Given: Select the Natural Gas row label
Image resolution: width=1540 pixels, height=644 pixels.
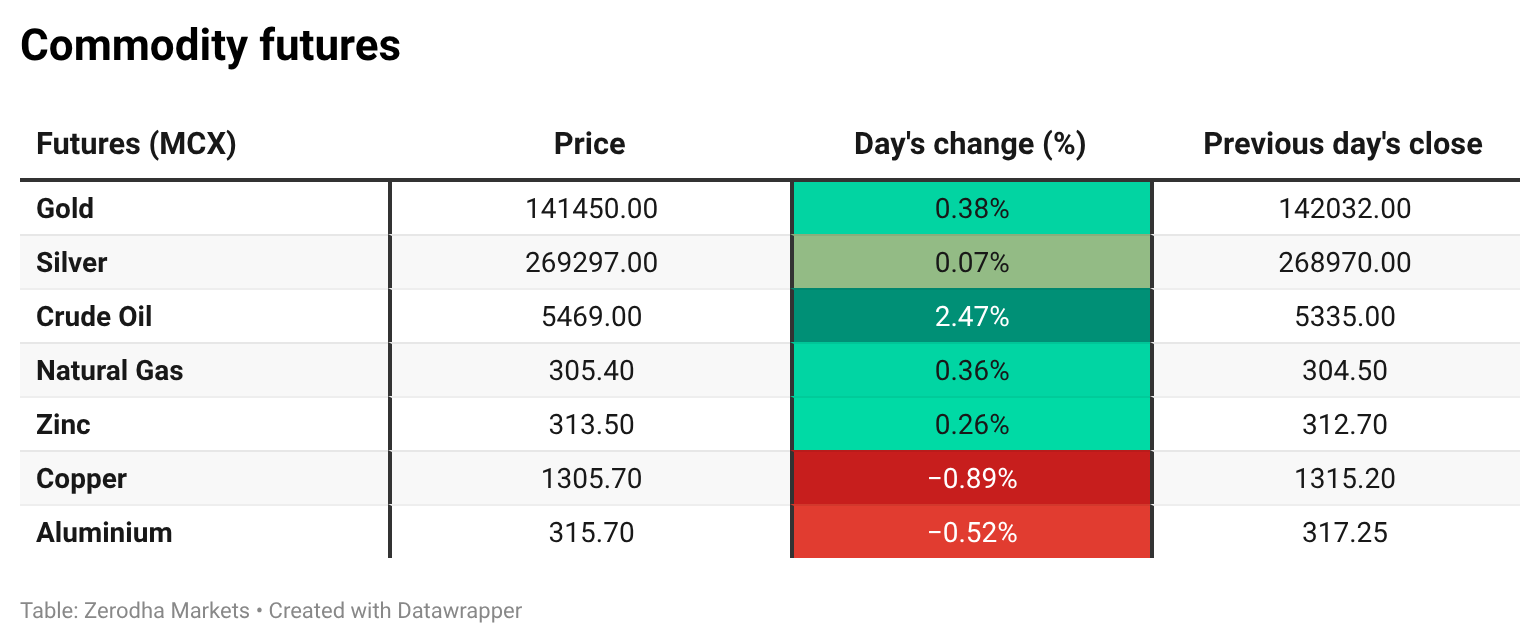Looking at the screenshot, I should coord(110,371).
